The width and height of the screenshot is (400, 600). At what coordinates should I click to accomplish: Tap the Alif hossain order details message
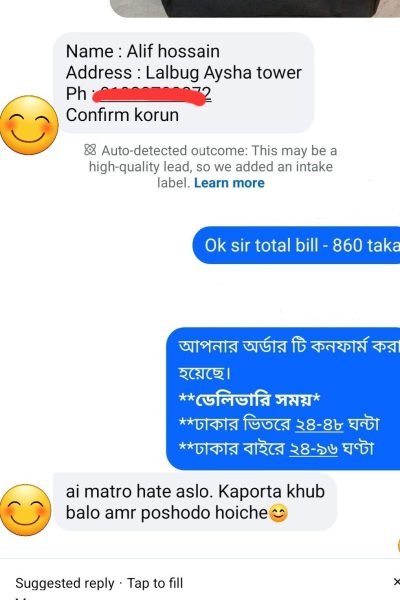coord(183,83)
